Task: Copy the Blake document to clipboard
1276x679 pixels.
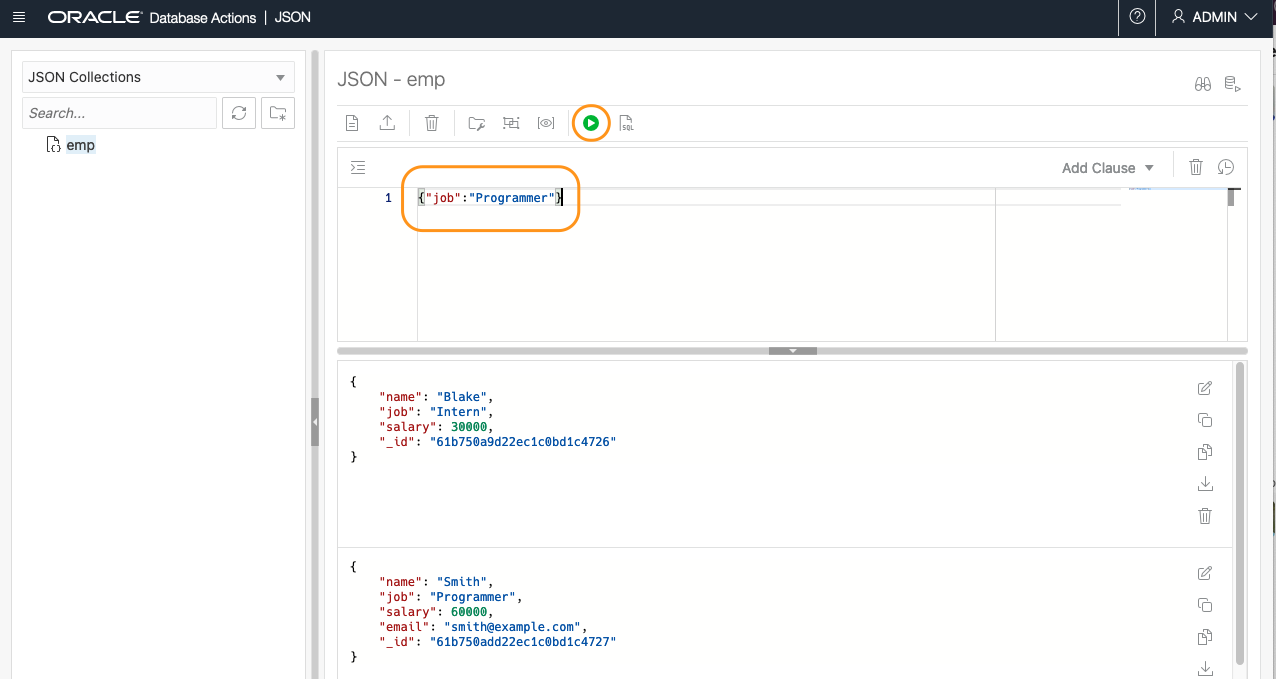Action: [1205, 420]
